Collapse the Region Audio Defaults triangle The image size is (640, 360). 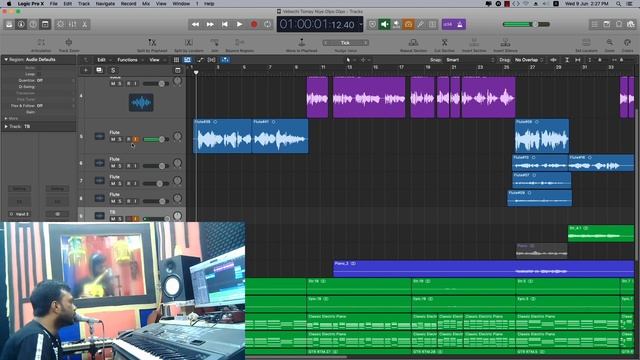pos(6,60)
